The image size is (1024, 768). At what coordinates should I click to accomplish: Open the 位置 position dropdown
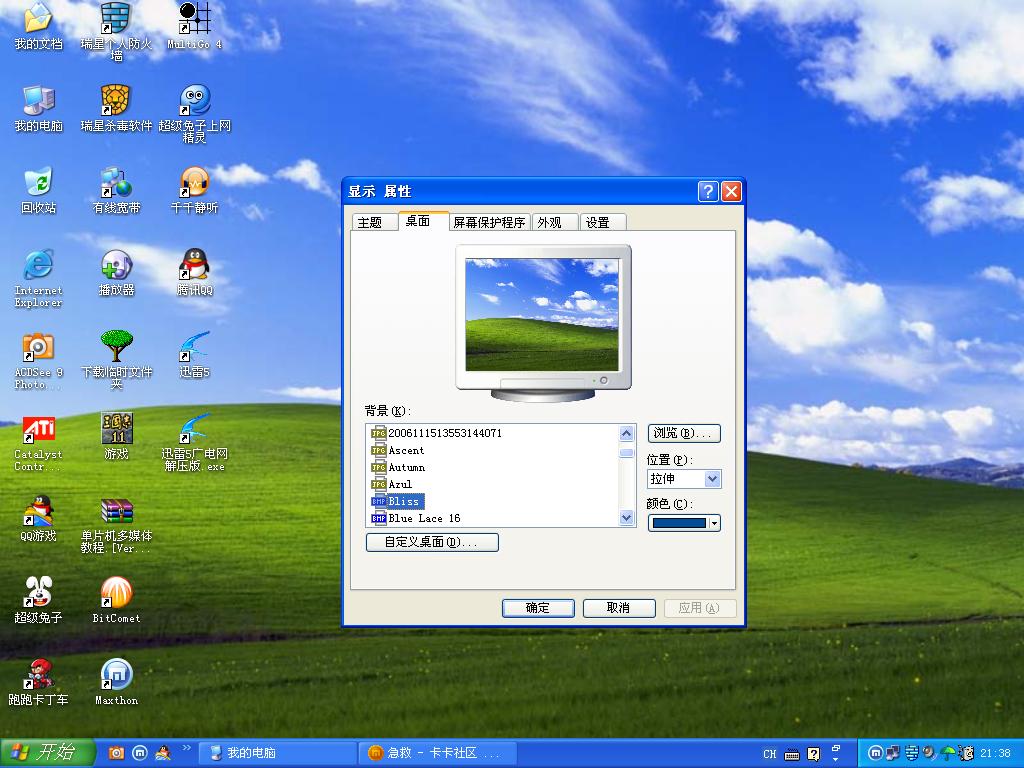pyautogui.click(x=684, y=479)
